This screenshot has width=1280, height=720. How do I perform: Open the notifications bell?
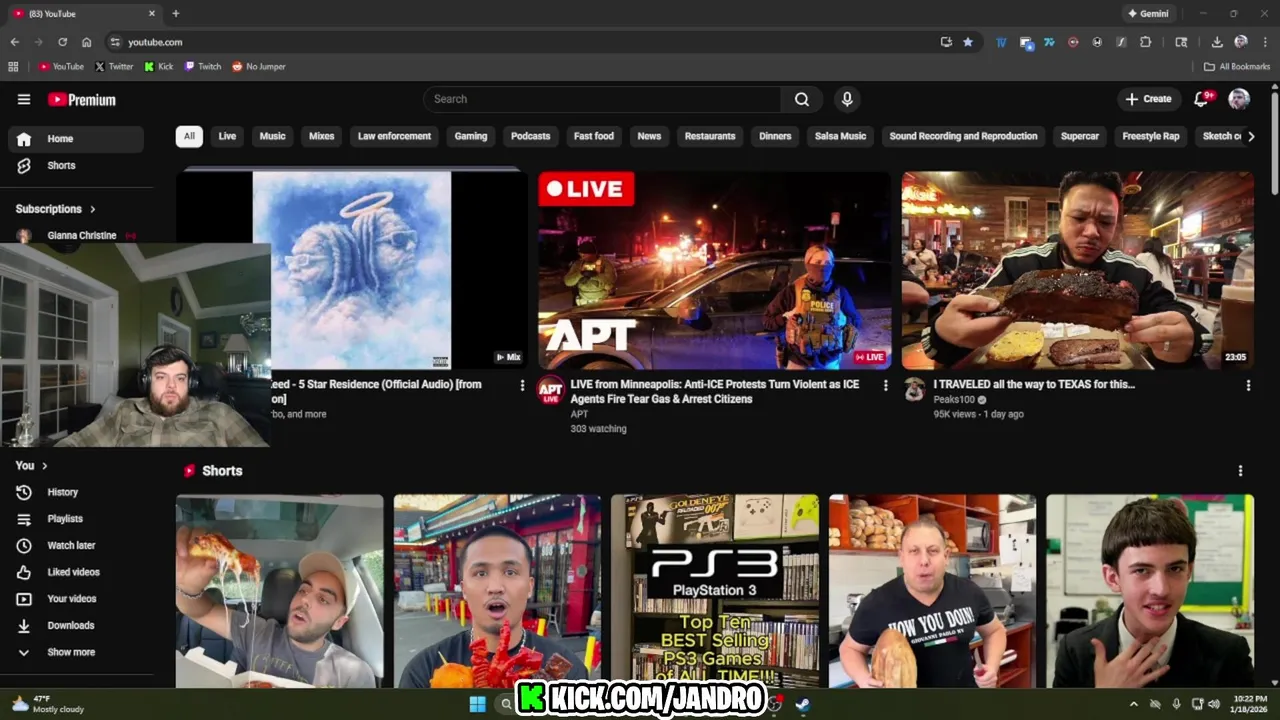coord(1202,99)
